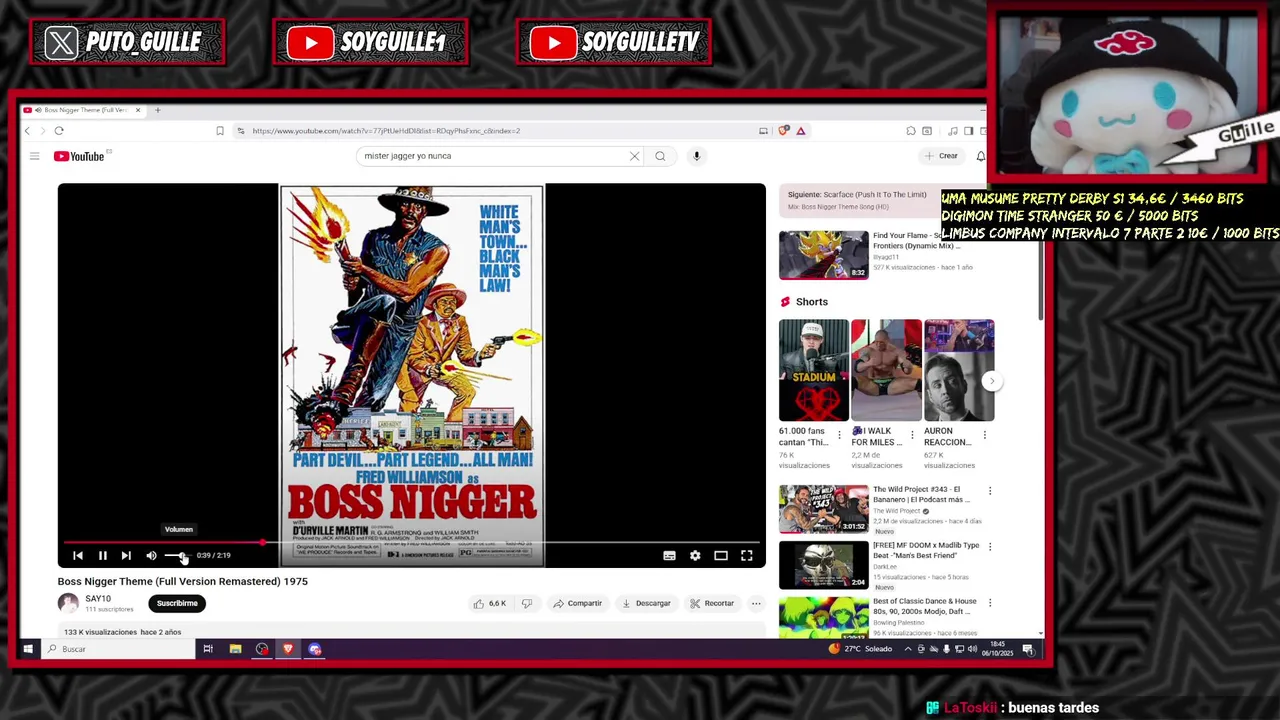Seek on the red video progress bar

[411, 542]
